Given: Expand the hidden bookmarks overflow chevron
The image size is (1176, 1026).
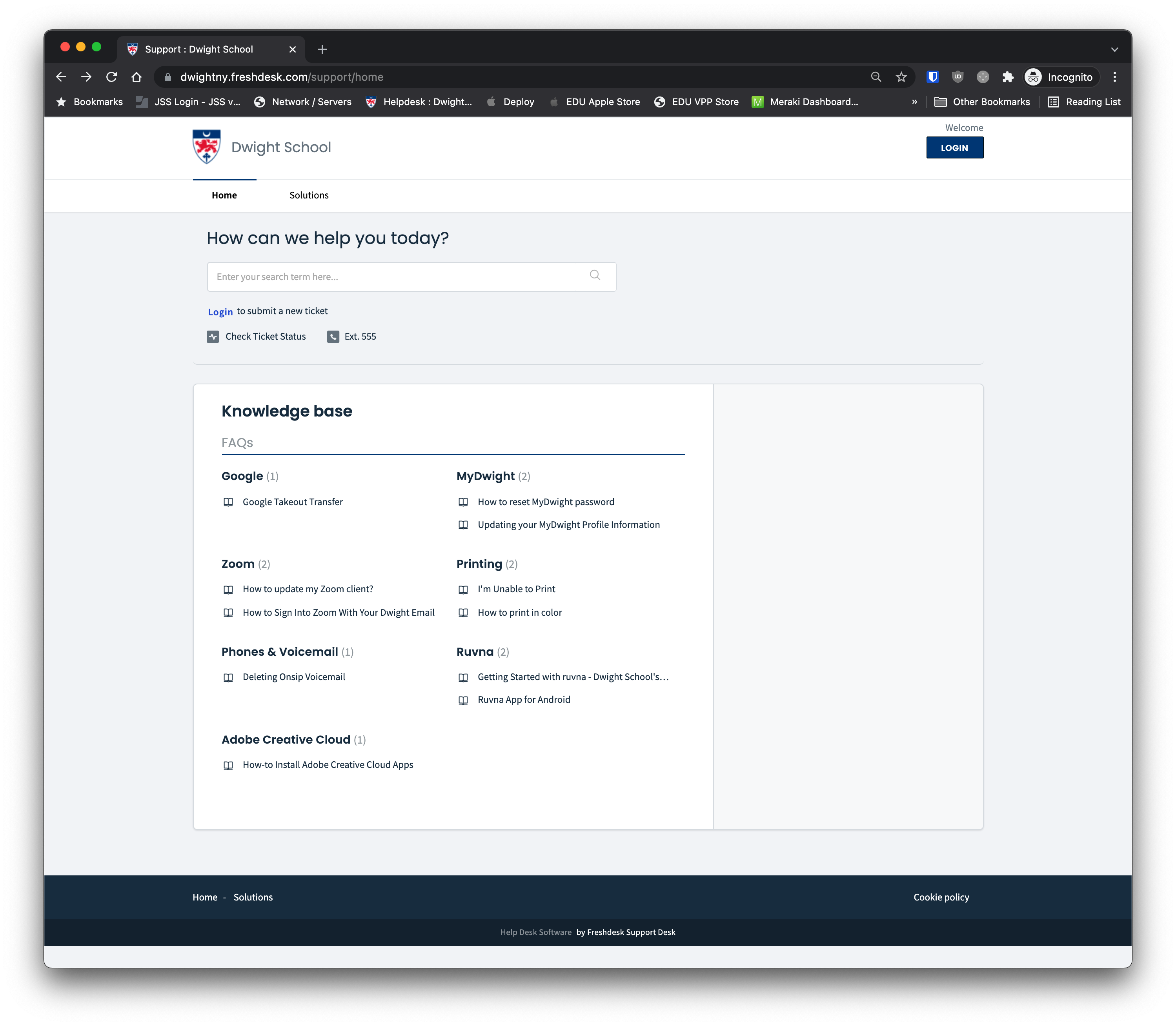Looking at the screenshot, I should pyautogui.click(x=914, y=102).
